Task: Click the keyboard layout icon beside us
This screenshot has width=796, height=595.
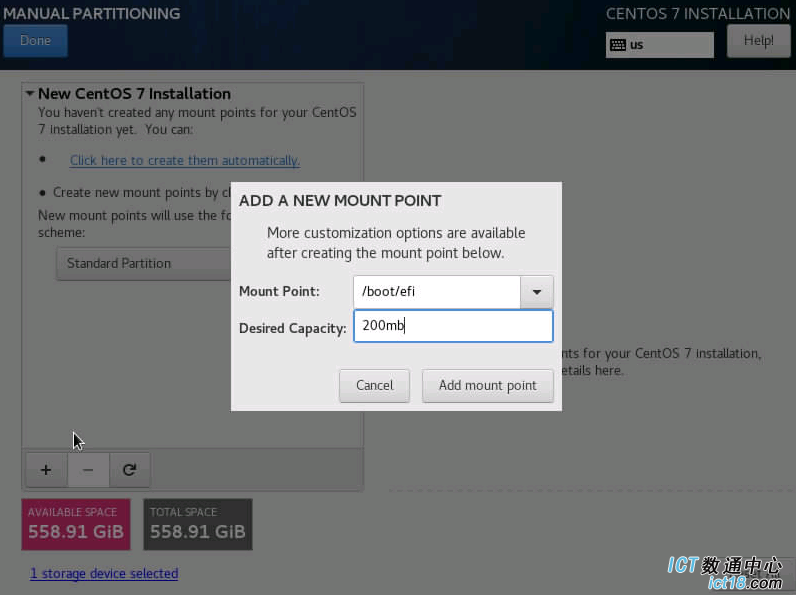Action: tap(618, 45)
